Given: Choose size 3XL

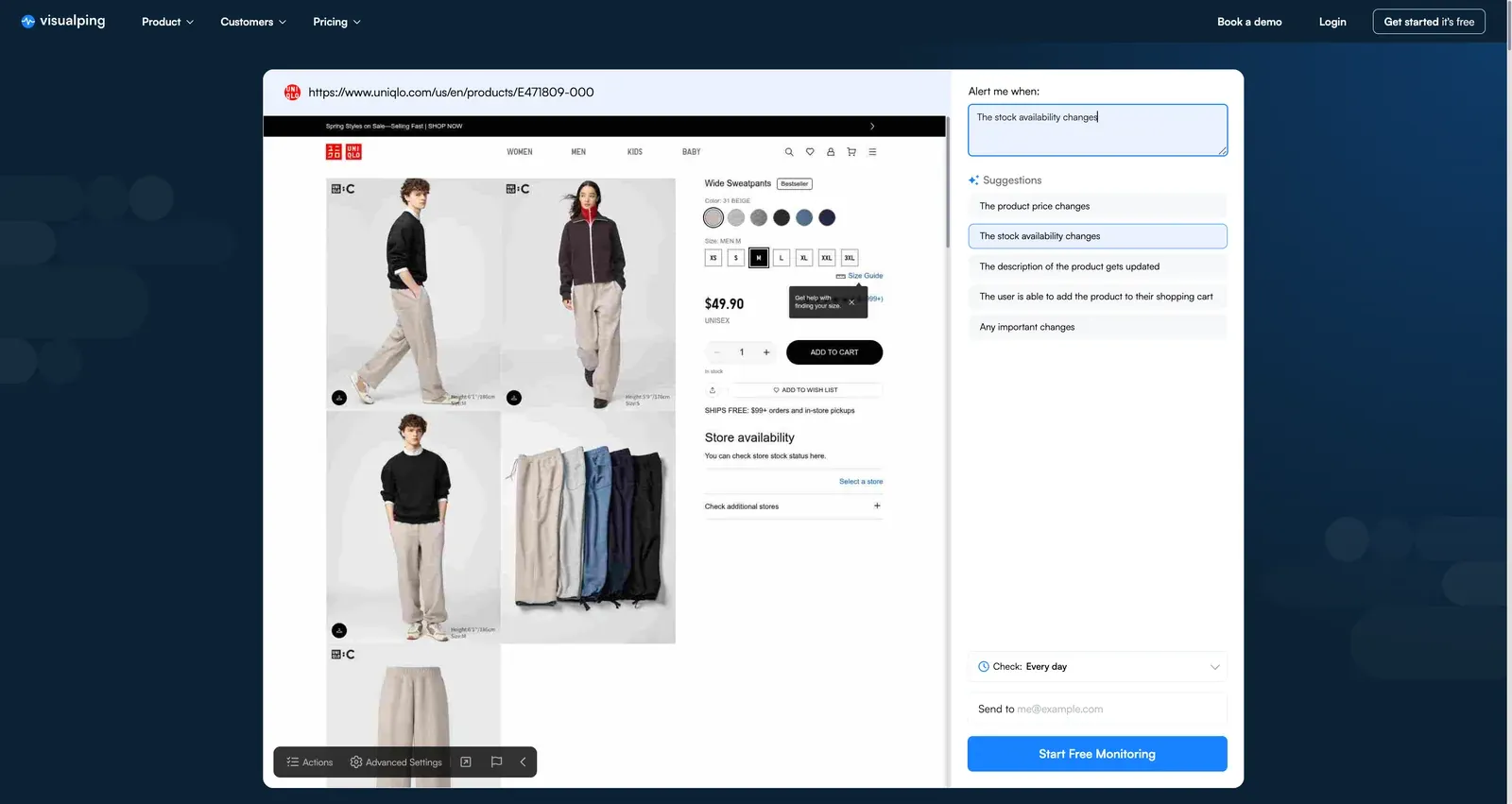Looking at the screenshot, I should pyautogui.click(x=850, y=257).
